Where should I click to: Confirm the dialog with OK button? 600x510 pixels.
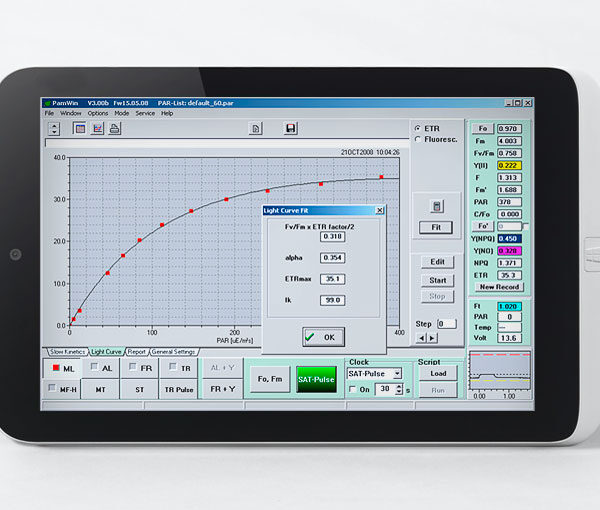pyautogui.click(x=323, y=337)
